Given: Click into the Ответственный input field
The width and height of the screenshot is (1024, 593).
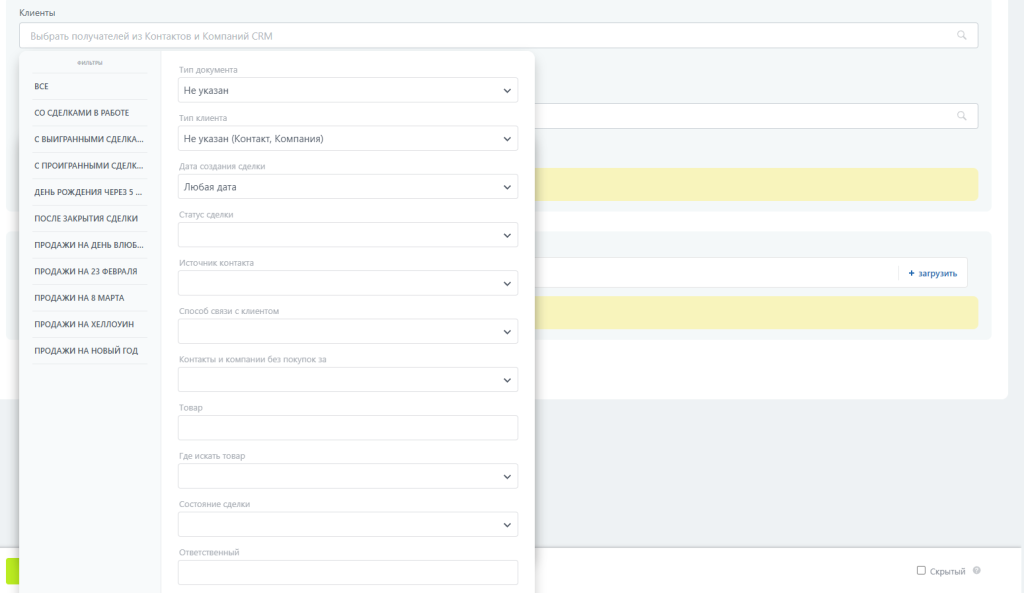Looking at the screenshot, I should tap(347, 572).
